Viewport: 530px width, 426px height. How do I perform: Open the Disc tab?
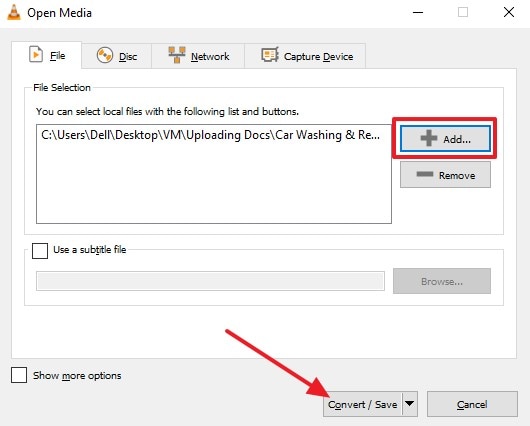tap(117, 56)
